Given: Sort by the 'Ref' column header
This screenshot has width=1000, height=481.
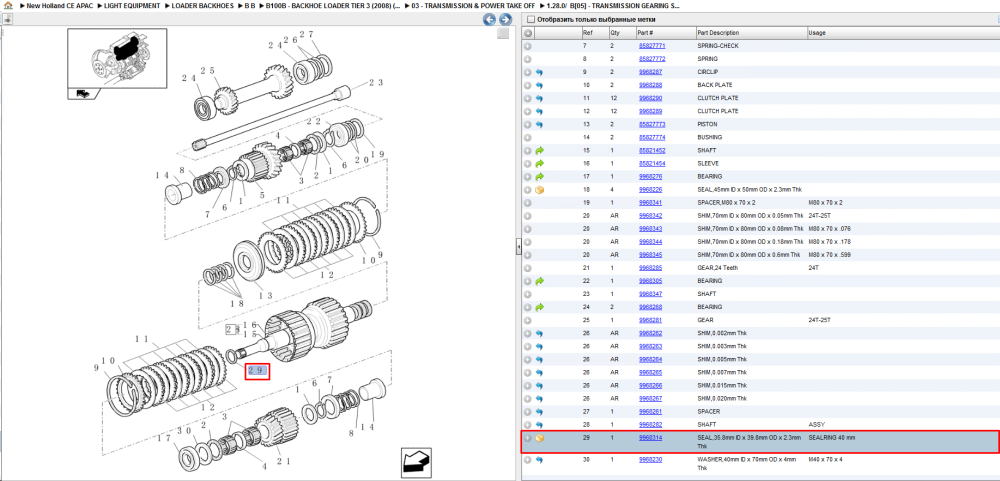Looking at the screenshot, I should [587, 33].
